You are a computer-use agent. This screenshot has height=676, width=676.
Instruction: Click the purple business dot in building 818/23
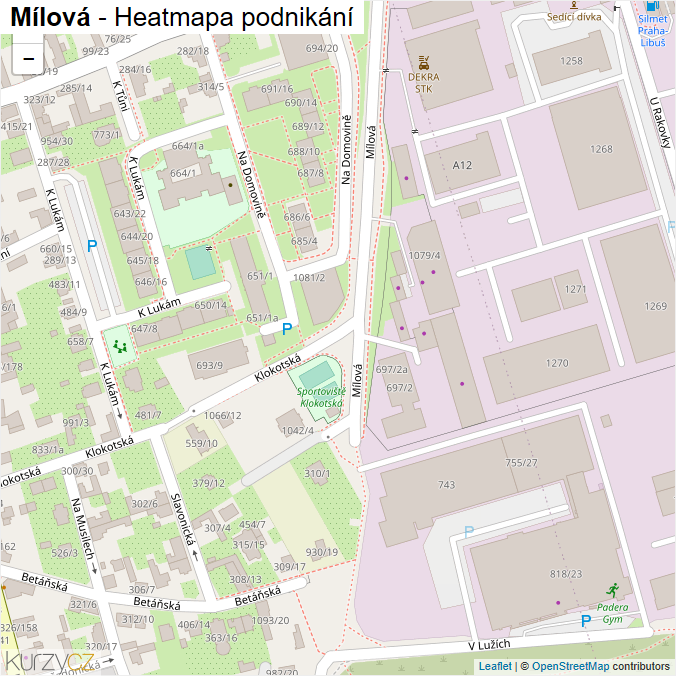558,603
